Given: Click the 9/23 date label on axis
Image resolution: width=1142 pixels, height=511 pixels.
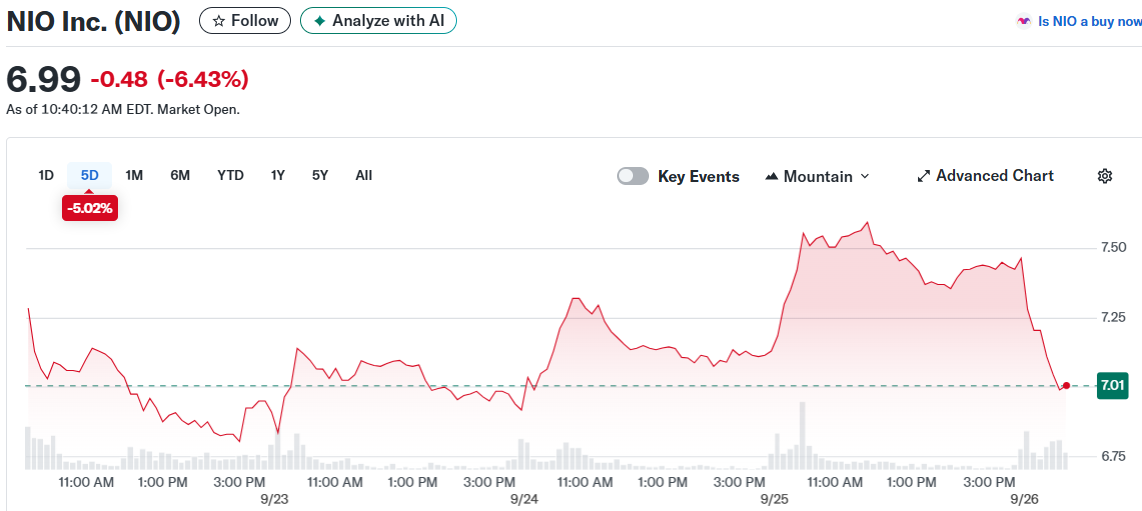Looking at the screenshot, I should pos(277,500).
